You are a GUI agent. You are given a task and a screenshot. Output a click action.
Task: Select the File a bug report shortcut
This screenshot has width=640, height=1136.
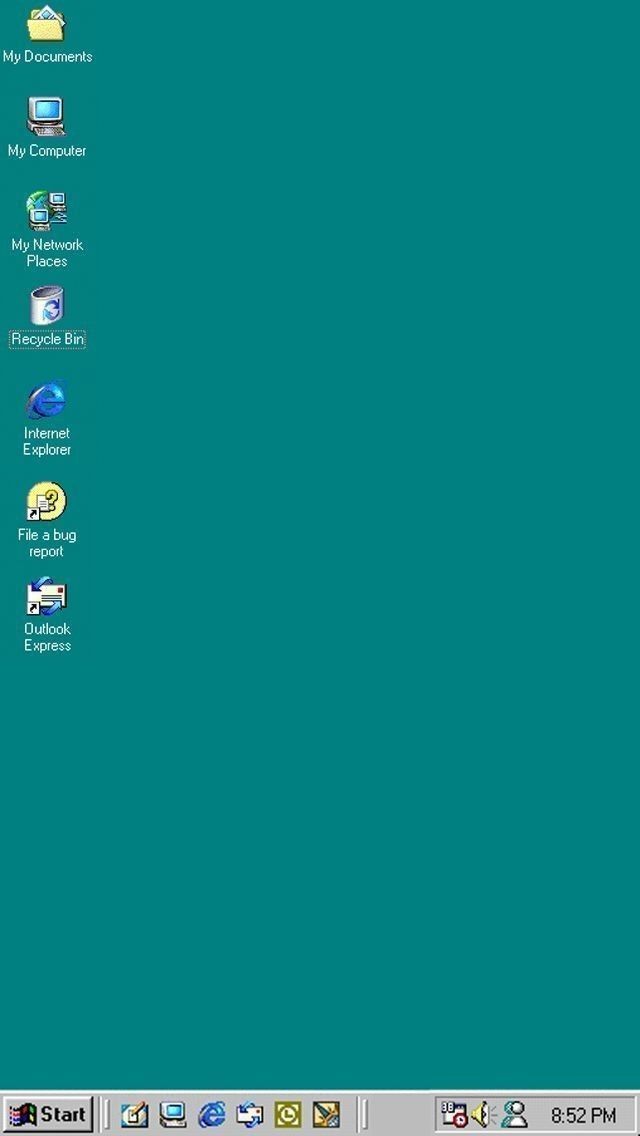(46, 502)
